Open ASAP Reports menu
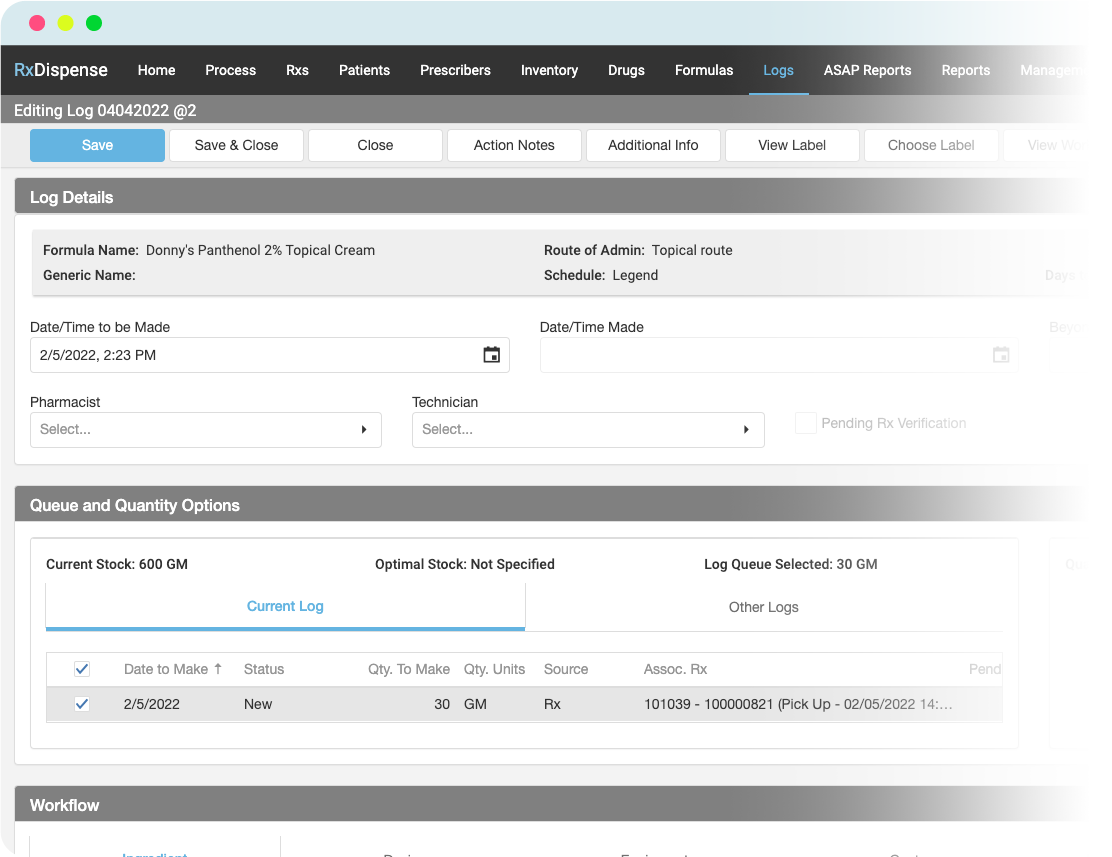Image resolution: width=1112 pixels, height=857 pixels. click(x=867, y=70)
